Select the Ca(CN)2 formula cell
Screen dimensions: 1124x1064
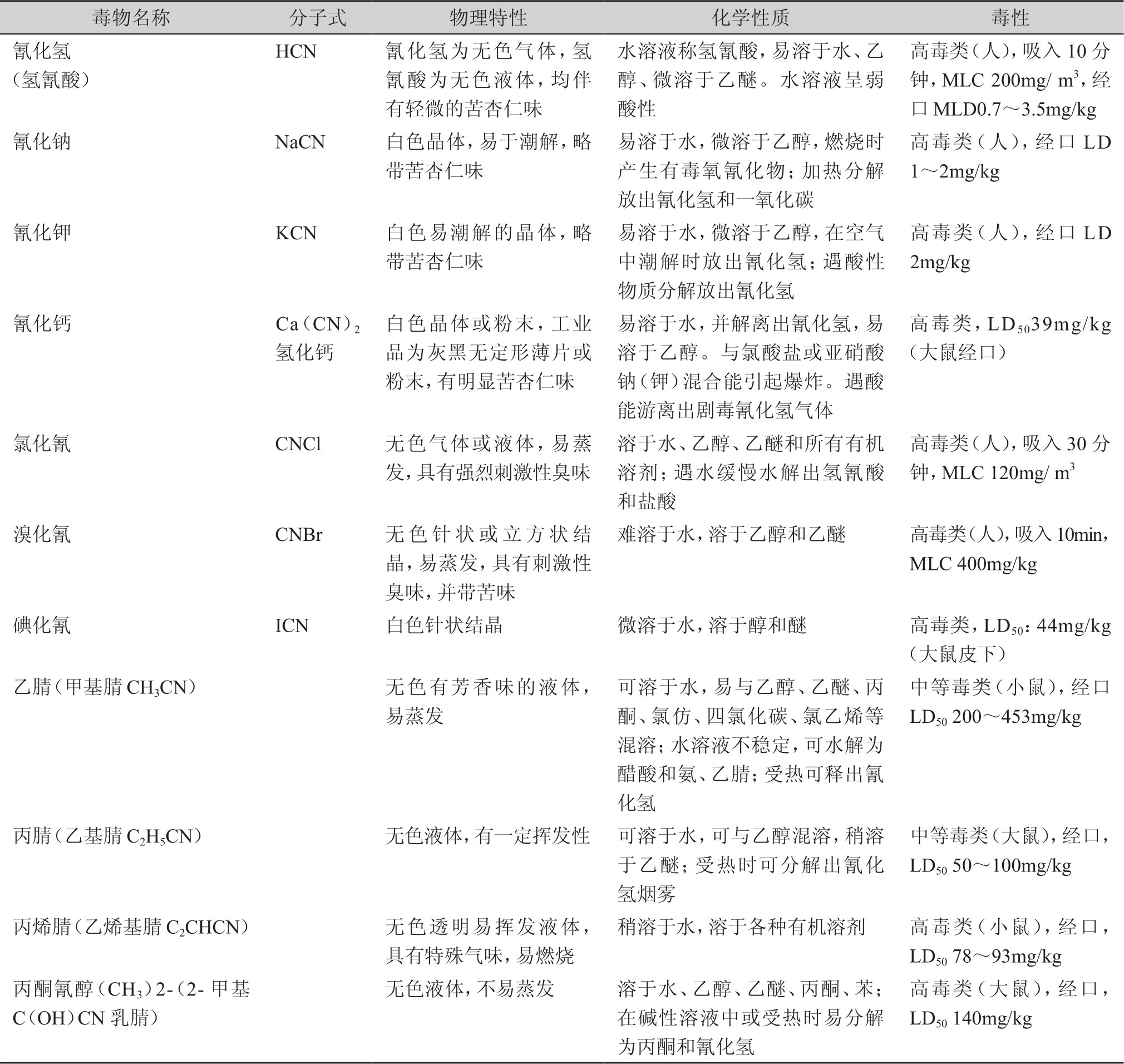[x=318, y=324]
